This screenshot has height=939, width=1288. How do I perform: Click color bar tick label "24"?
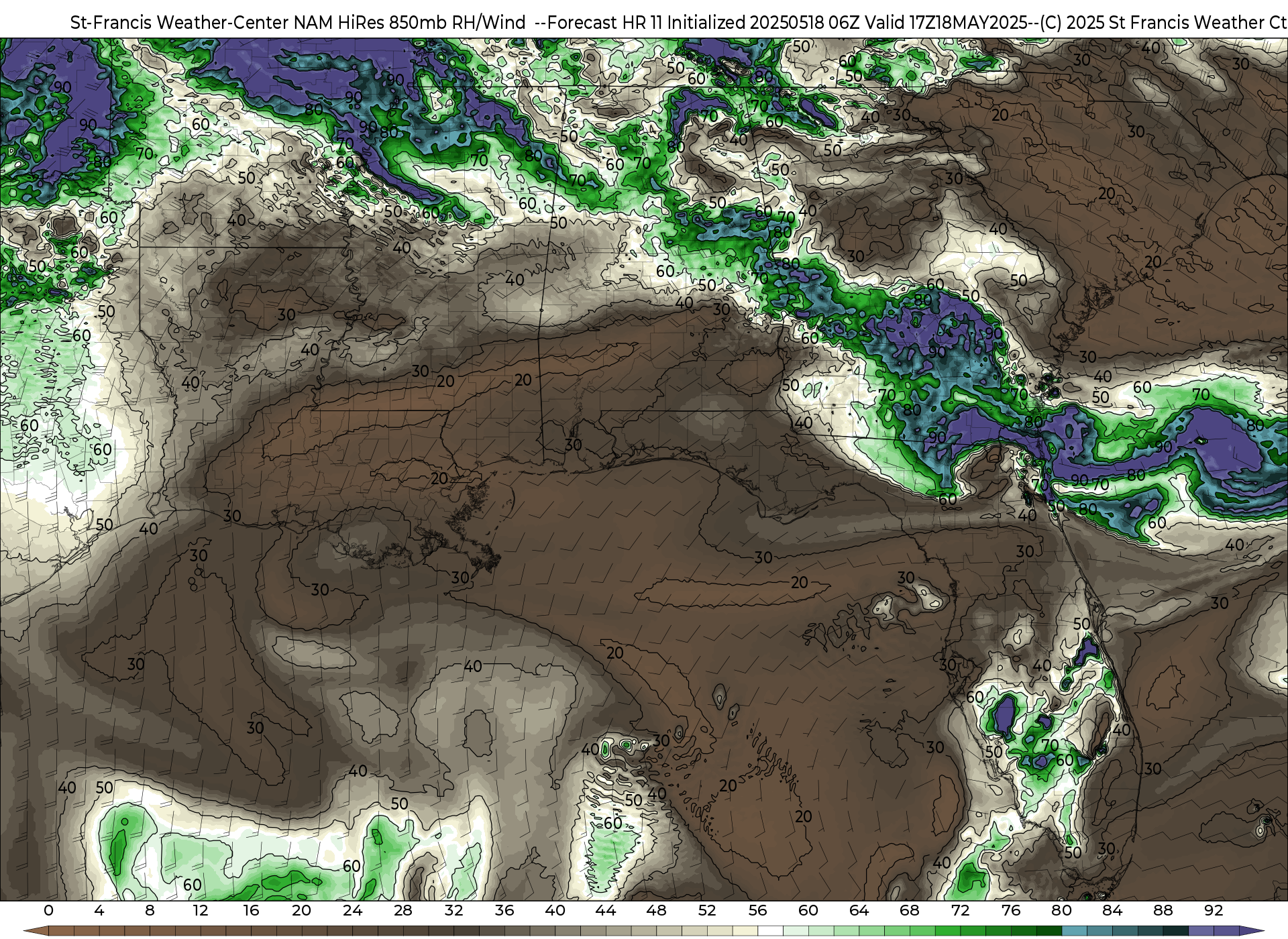click(352, 910)
